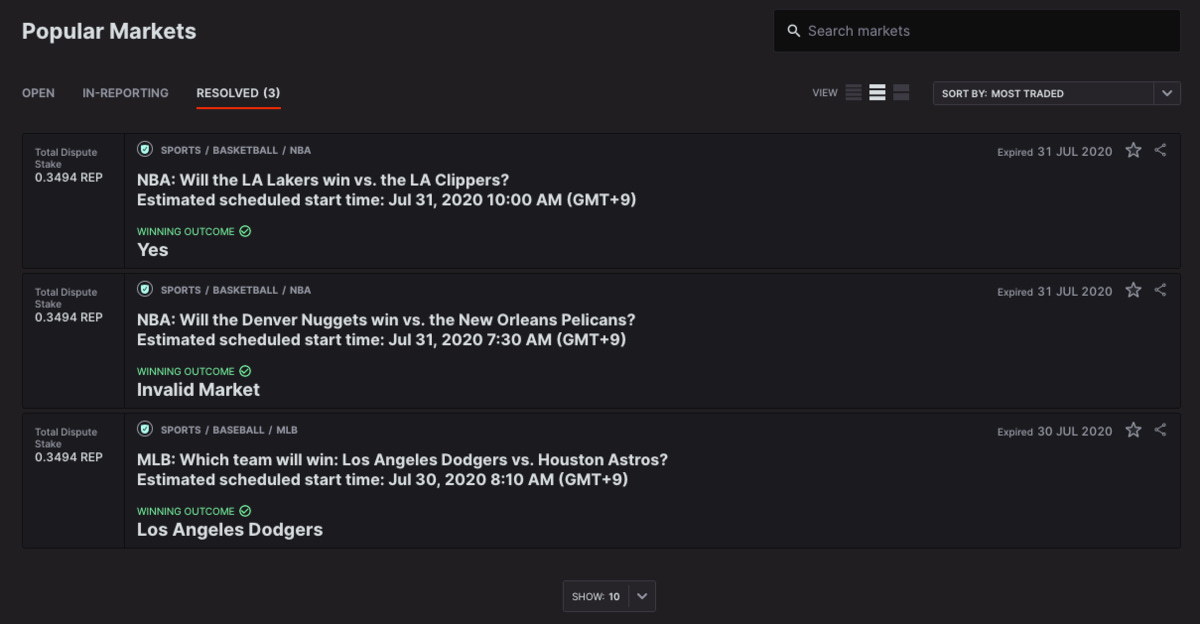Click the shield badge on the Lakers market

pos(145,150)
